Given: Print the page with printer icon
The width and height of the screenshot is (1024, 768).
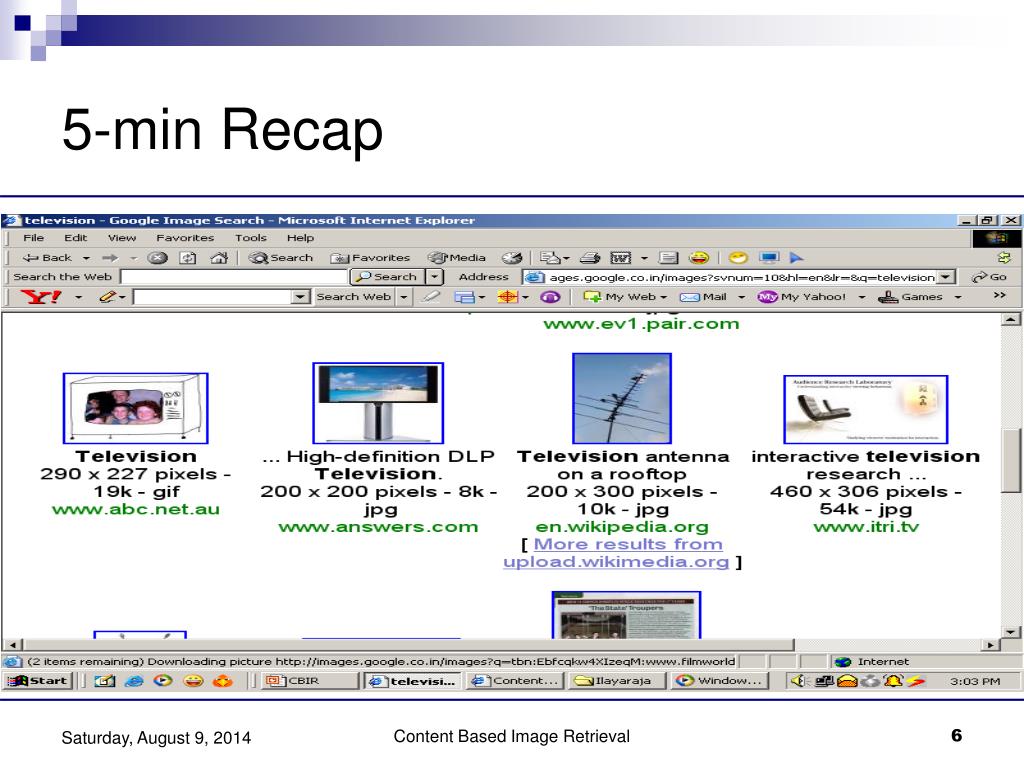Looking at the screenshot, I should click(x=590, y=258).
